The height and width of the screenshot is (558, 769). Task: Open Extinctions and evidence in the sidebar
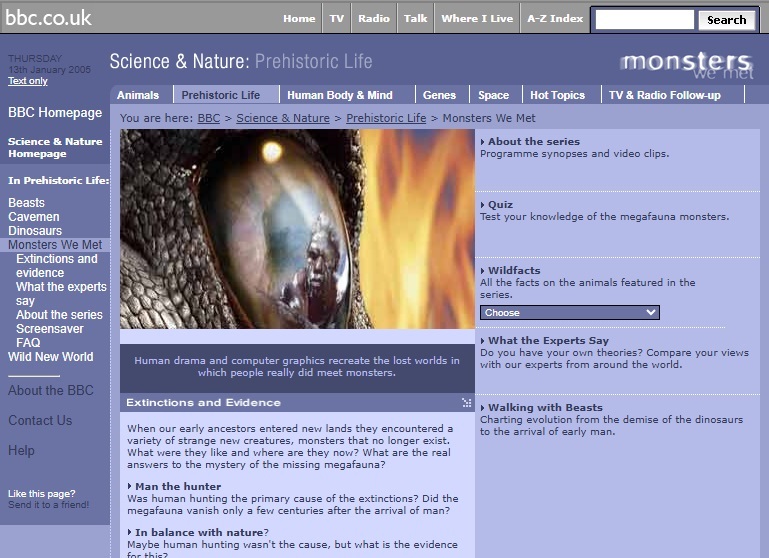click(x=56, y=266)
